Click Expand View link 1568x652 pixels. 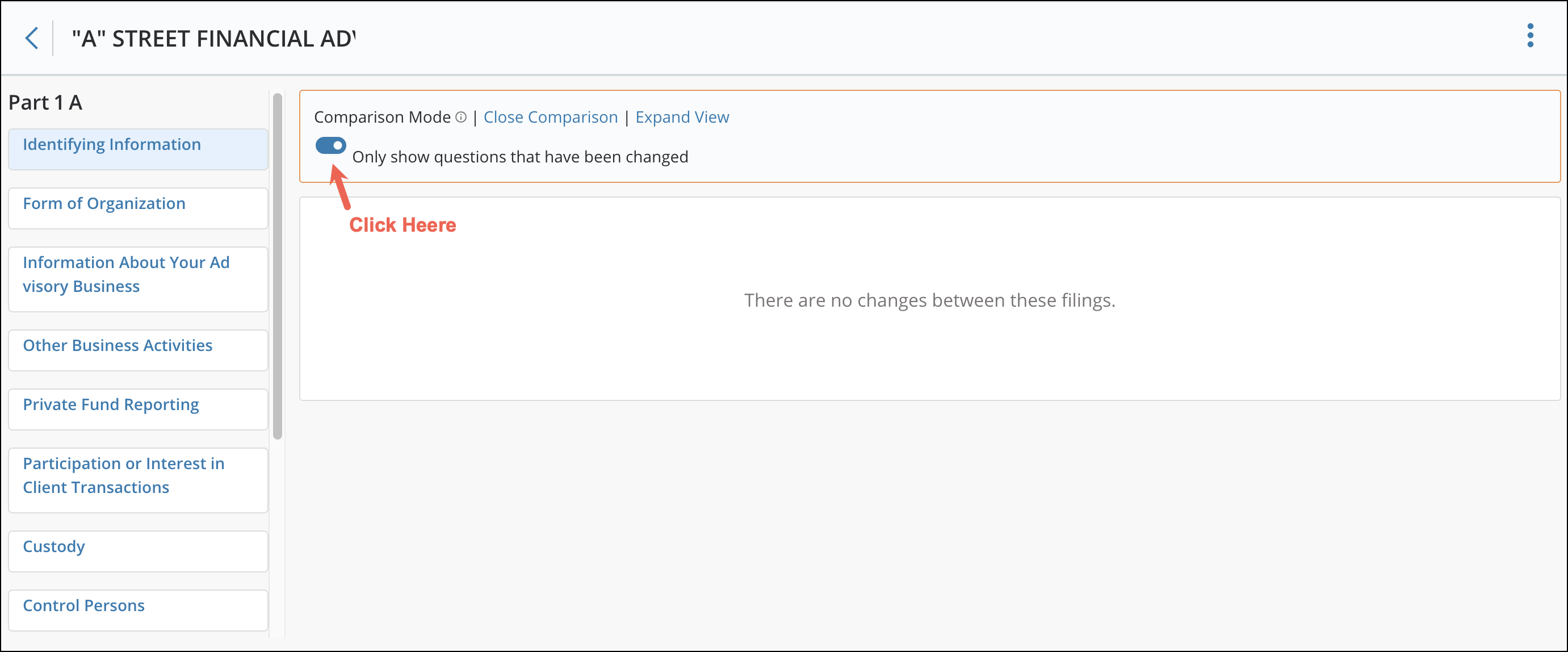[682, 117]
